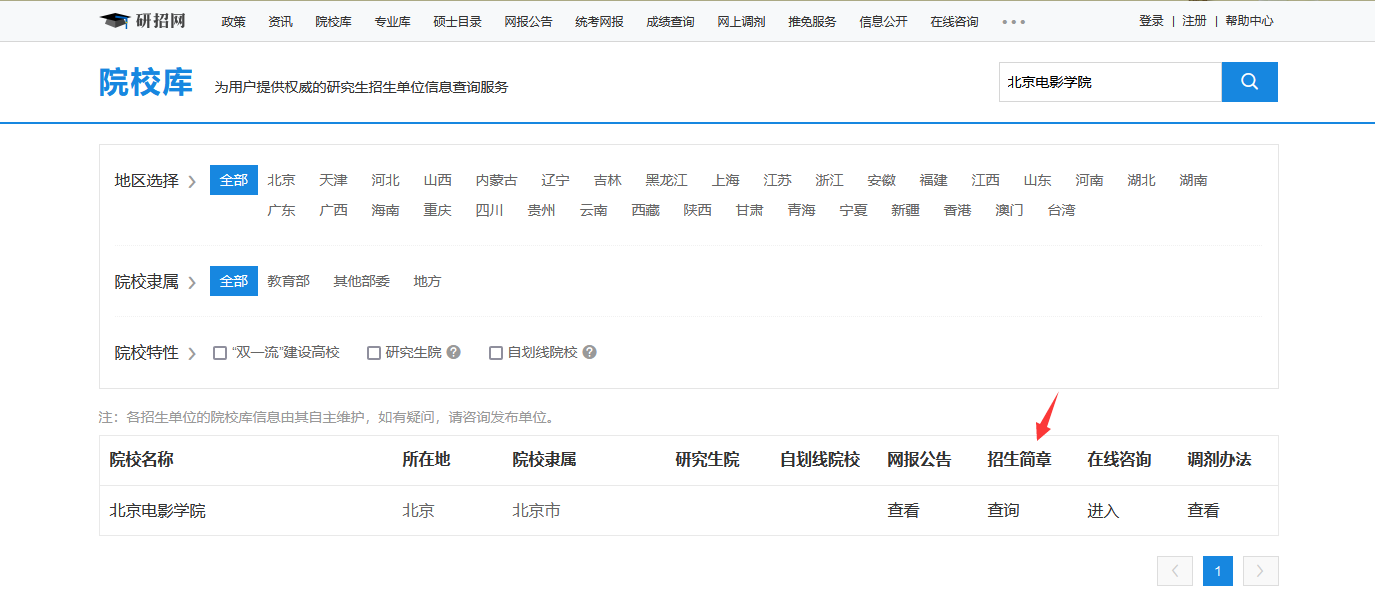Tick the 研究生院 checkbox
Image resolution: width=1375 pixels, height=598 pixels.
click(x=374, y=353)
